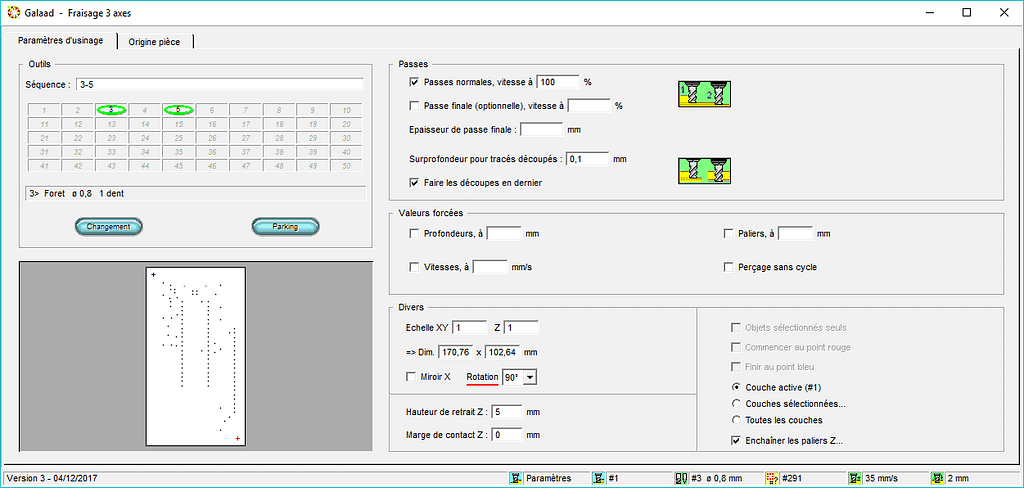1024x488 pixels.
Task: Click the Parking button
Action: point(285,227)
